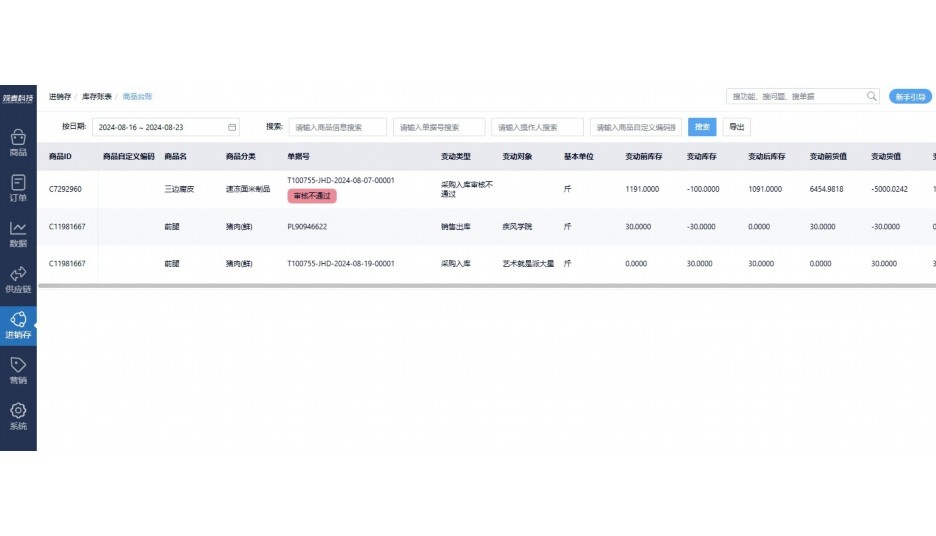Viewport: 936px width, 536px height.
Task: Click the 变动后库存 column header
Action: (x=766, y=156)
